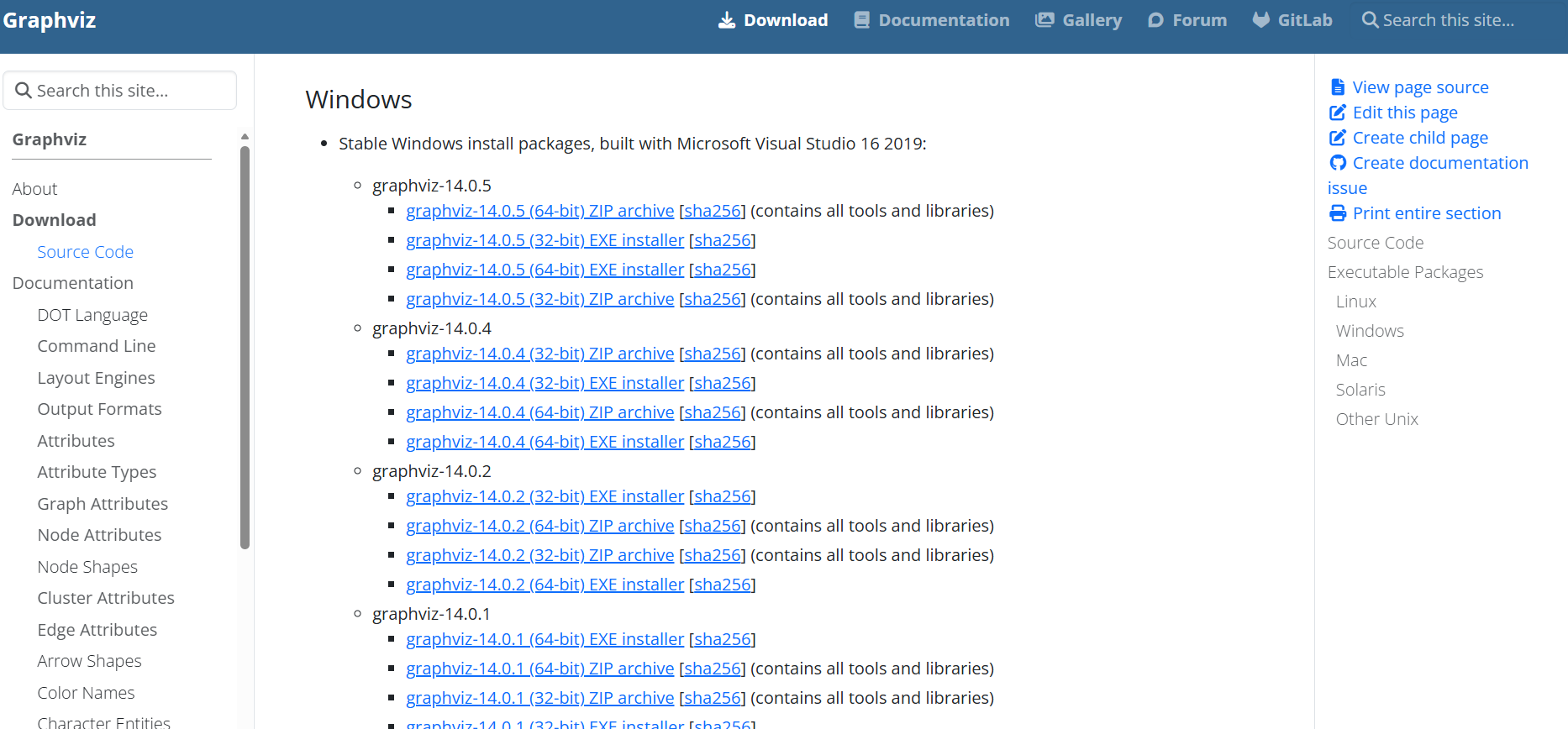This screenshot has height=729, width=1568.
Task: Go to Node Shapes documentation entry
Action: click(87, 567)
